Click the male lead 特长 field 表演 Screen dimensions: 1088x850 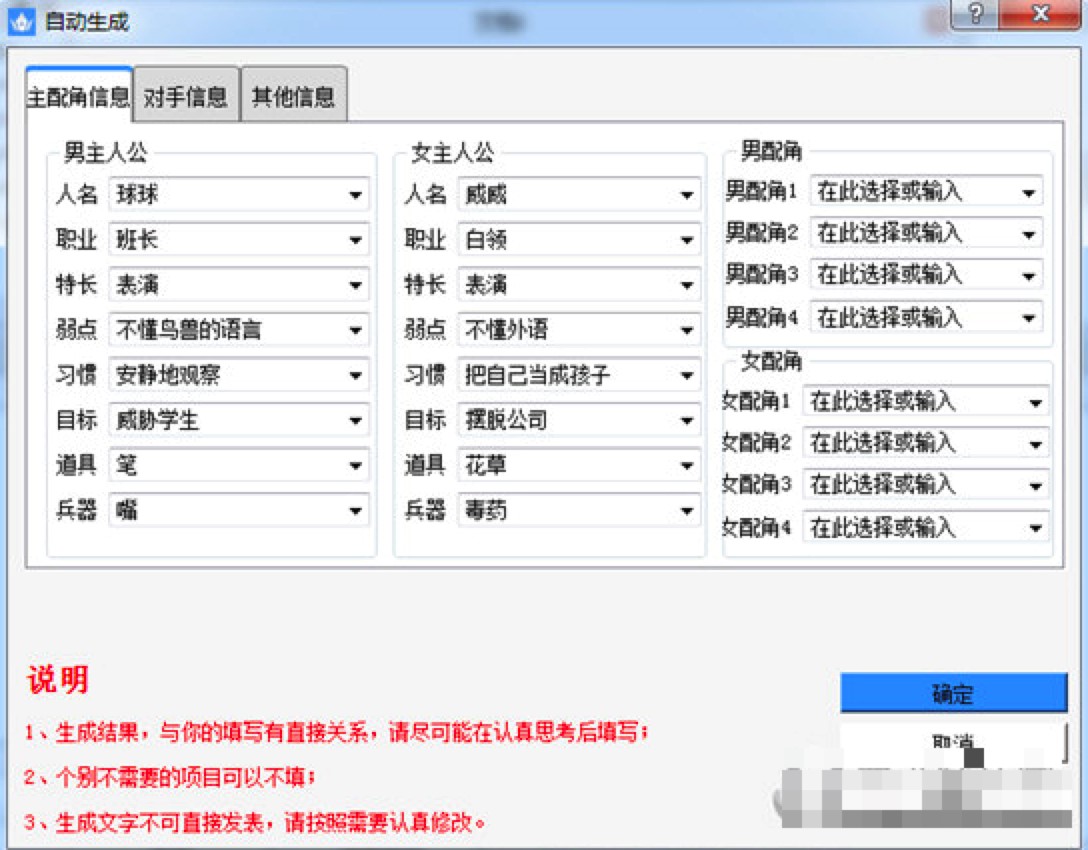tap(239, 284)
